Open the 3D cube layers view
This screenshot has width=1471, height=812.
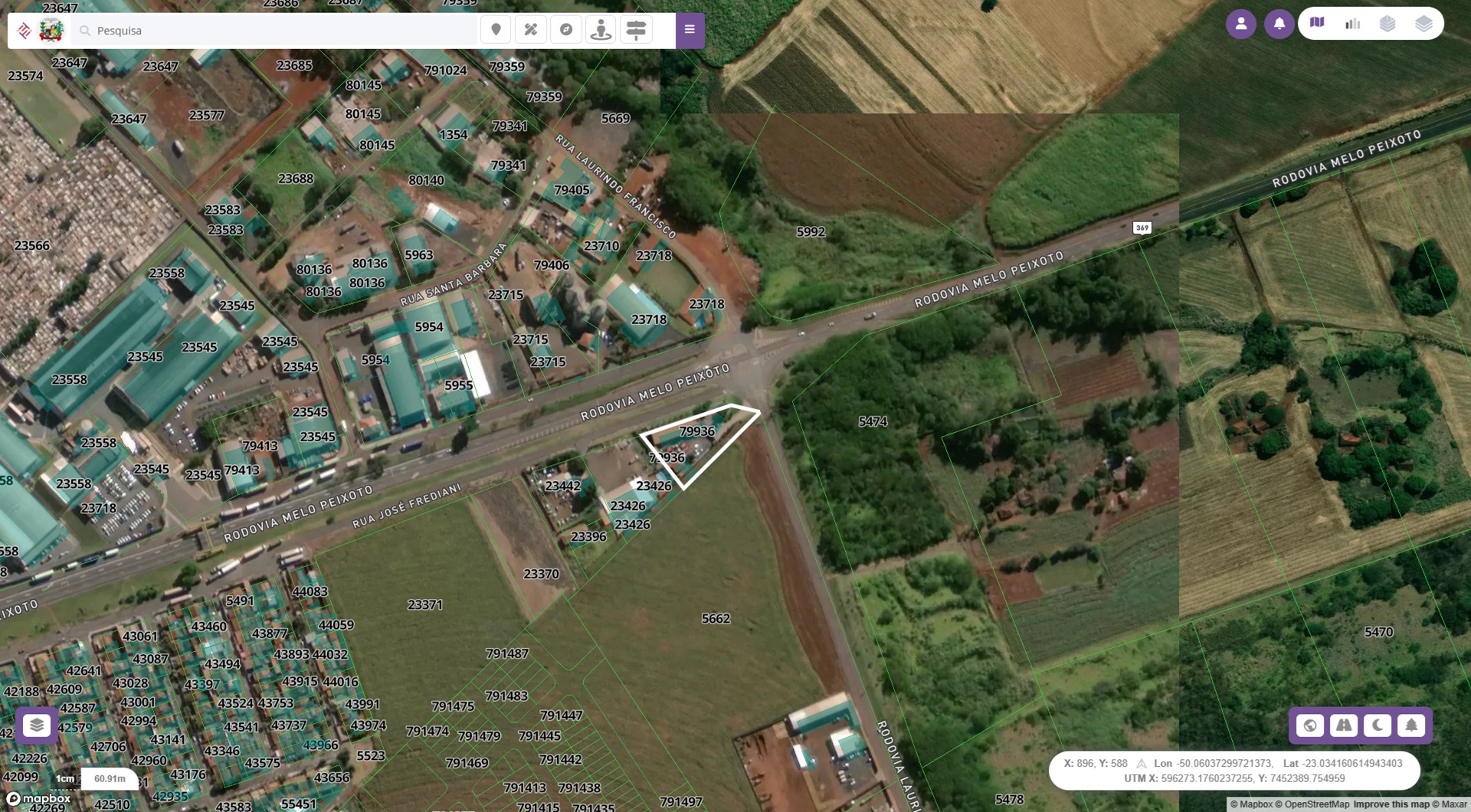(1387, 24)
